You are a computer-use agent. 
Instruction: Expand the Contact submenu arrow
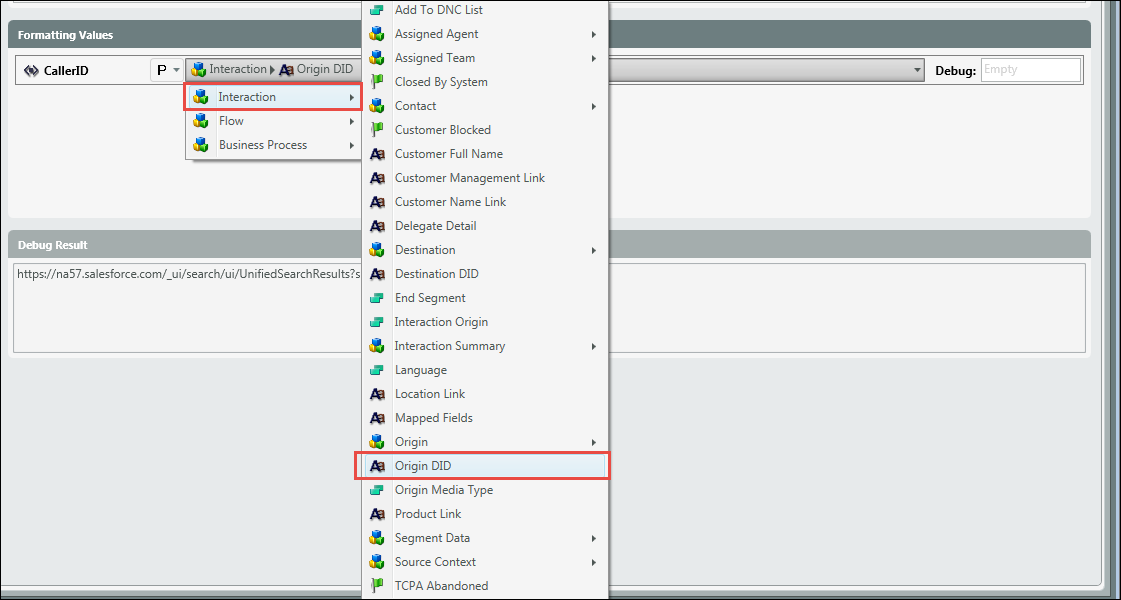[x=594, y=106]
